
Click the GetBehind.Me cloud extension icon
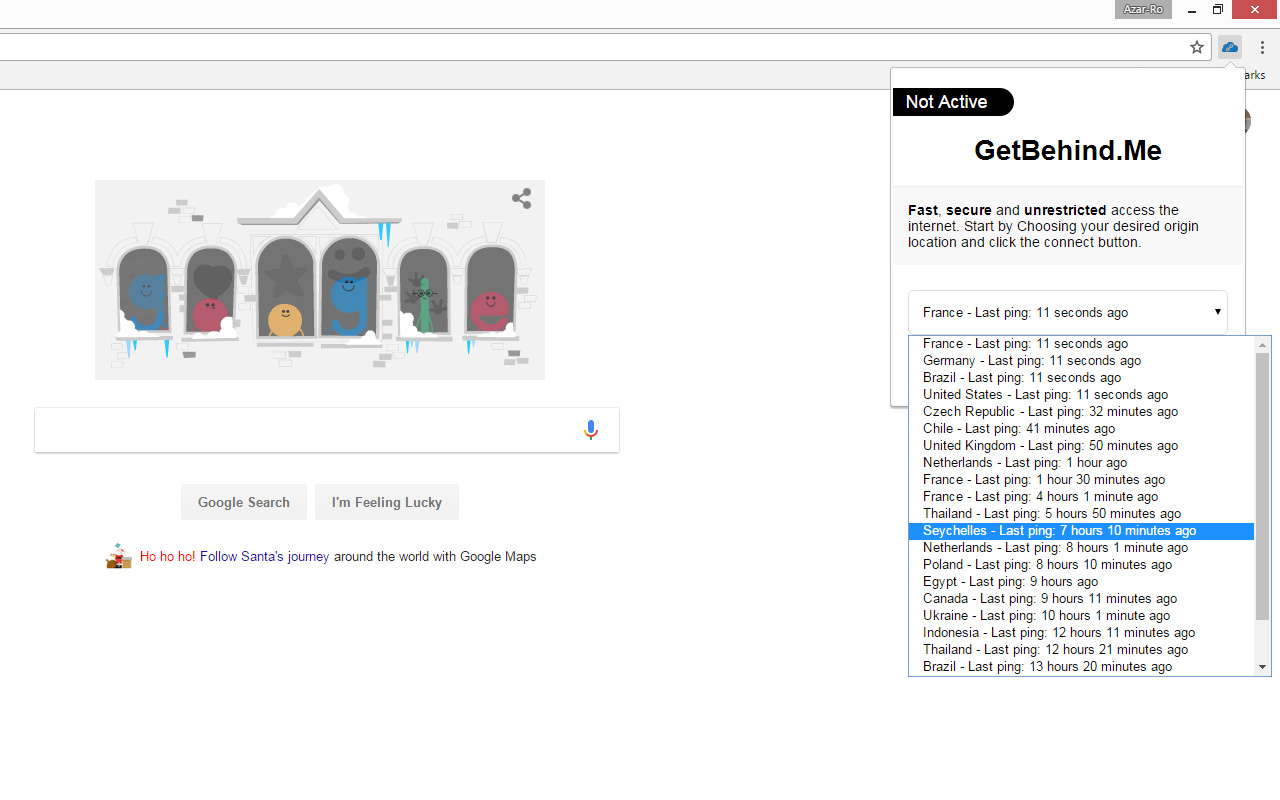pos(1230,47)
